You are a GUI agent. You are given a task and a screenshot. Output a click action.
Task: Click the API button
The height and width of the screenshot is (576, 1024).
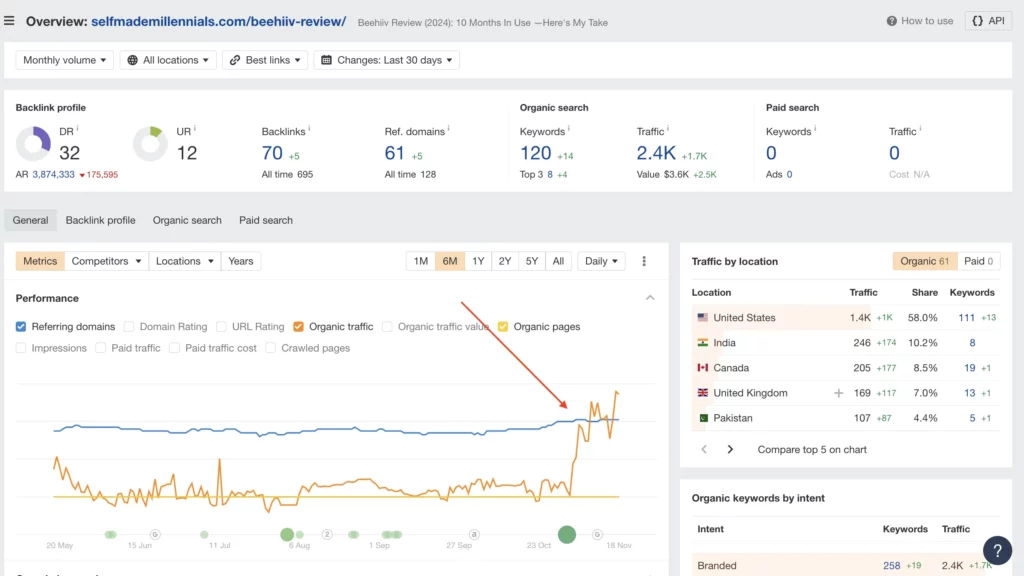(988, 21)
